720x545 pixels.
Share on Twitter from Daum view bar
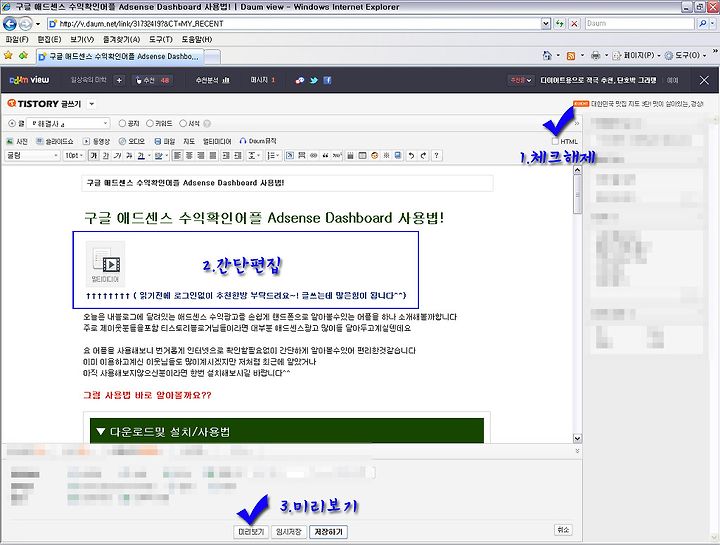pos(314,80)
